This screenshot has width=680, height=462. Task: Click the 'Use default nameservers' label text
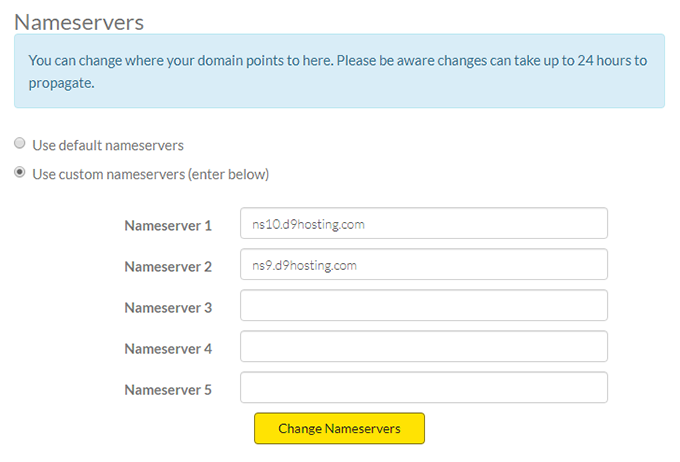108,145
